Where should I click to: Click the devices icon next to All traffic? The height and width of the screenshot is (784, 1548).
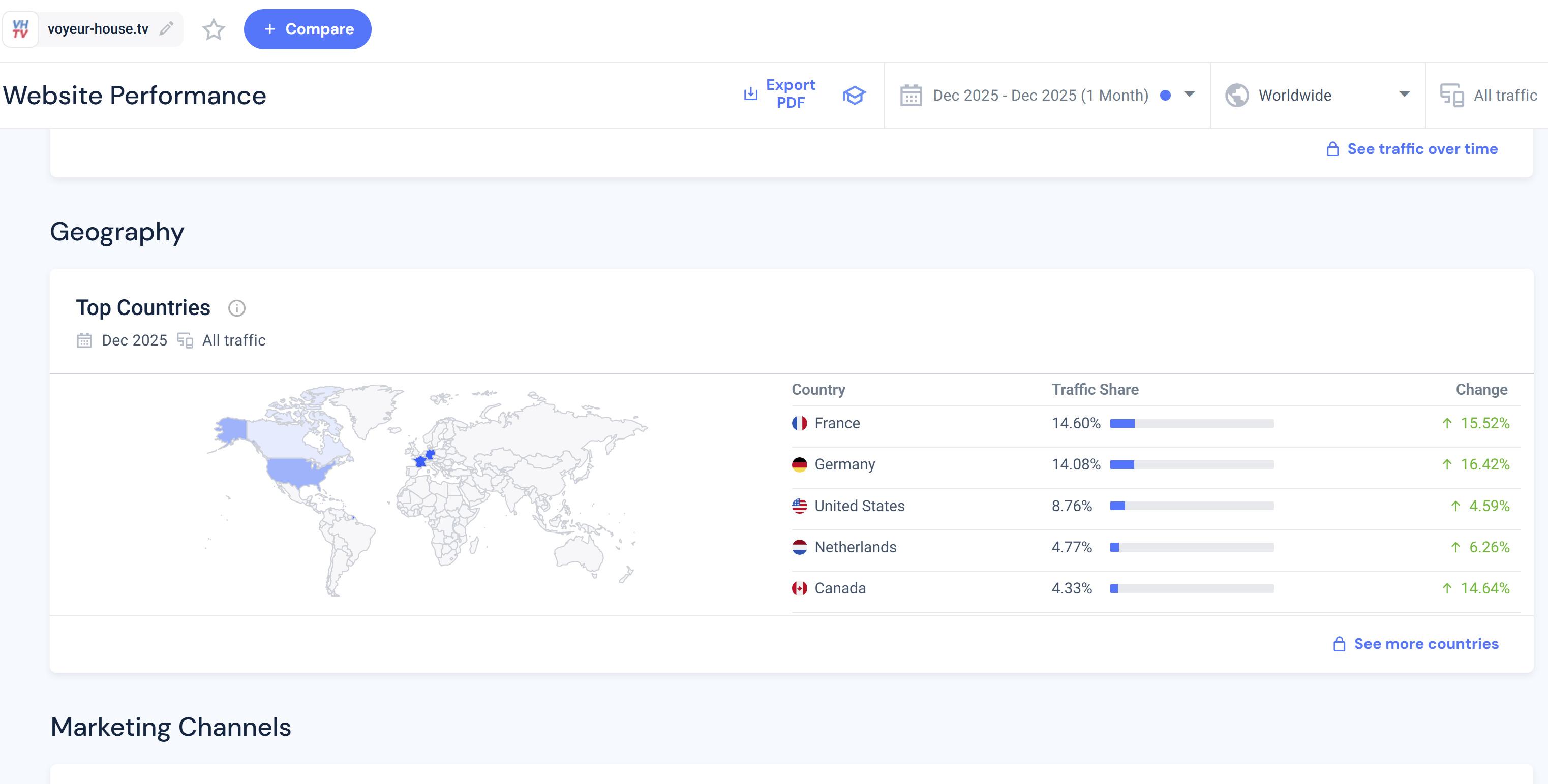tap(1452, 96)
